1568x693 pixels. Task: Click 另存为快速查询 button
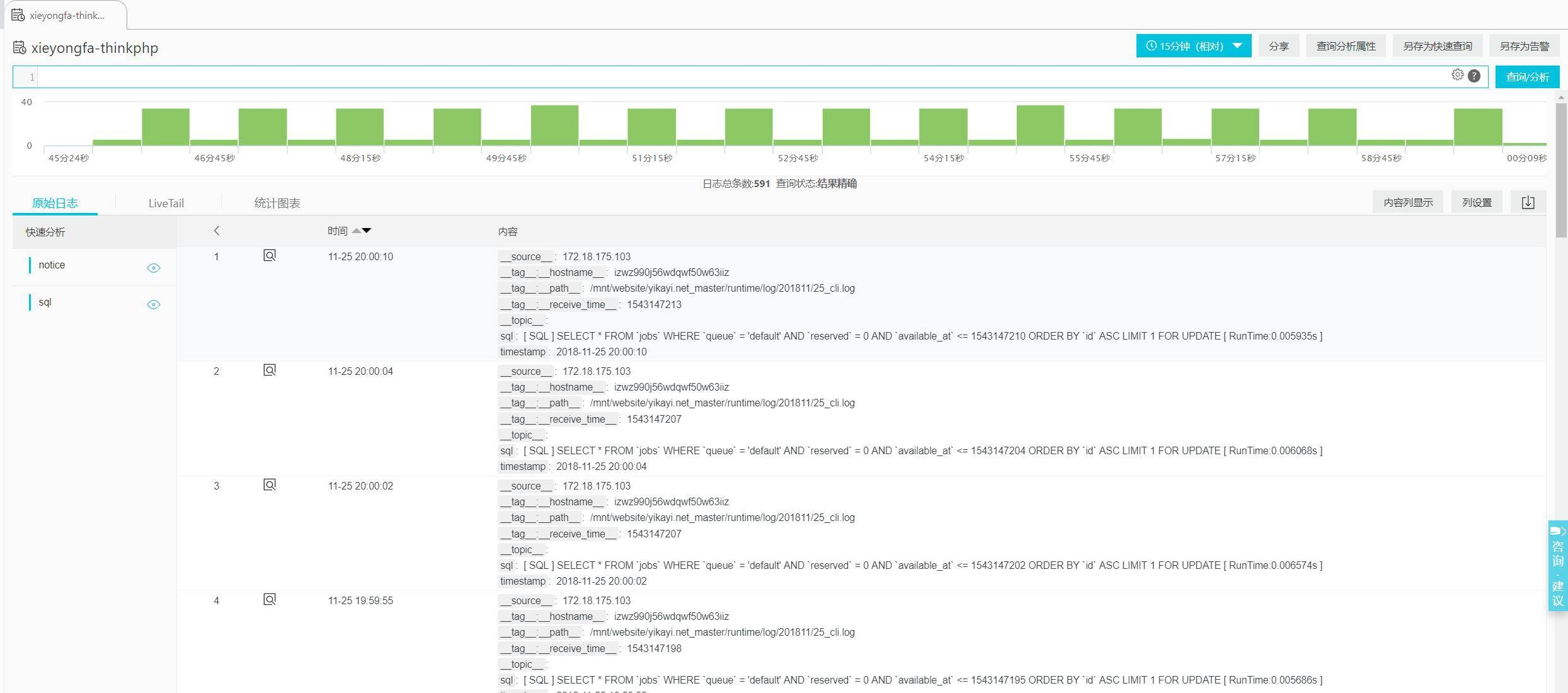(x=1437, y=46)
